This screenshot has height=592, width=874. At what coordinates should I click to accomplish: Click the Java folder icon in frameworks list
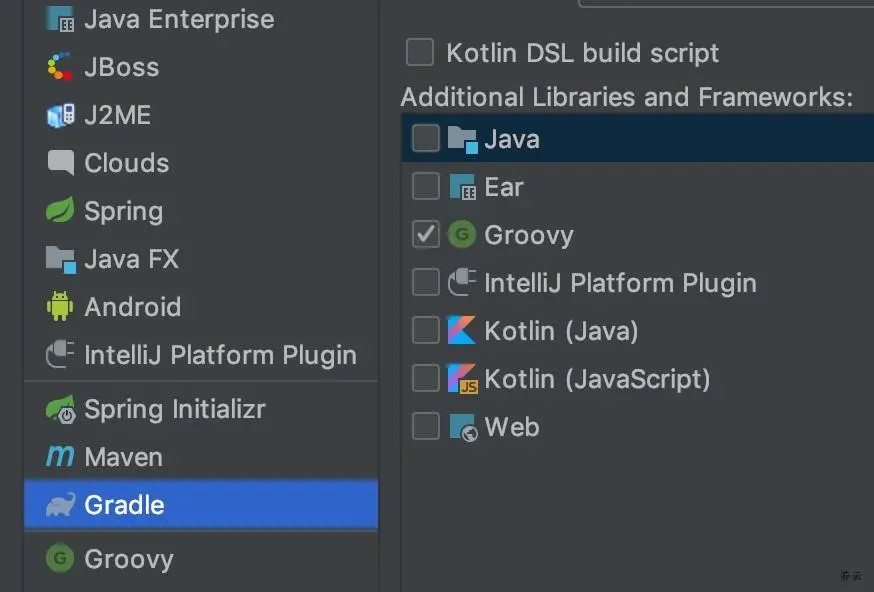click(462, 139)
